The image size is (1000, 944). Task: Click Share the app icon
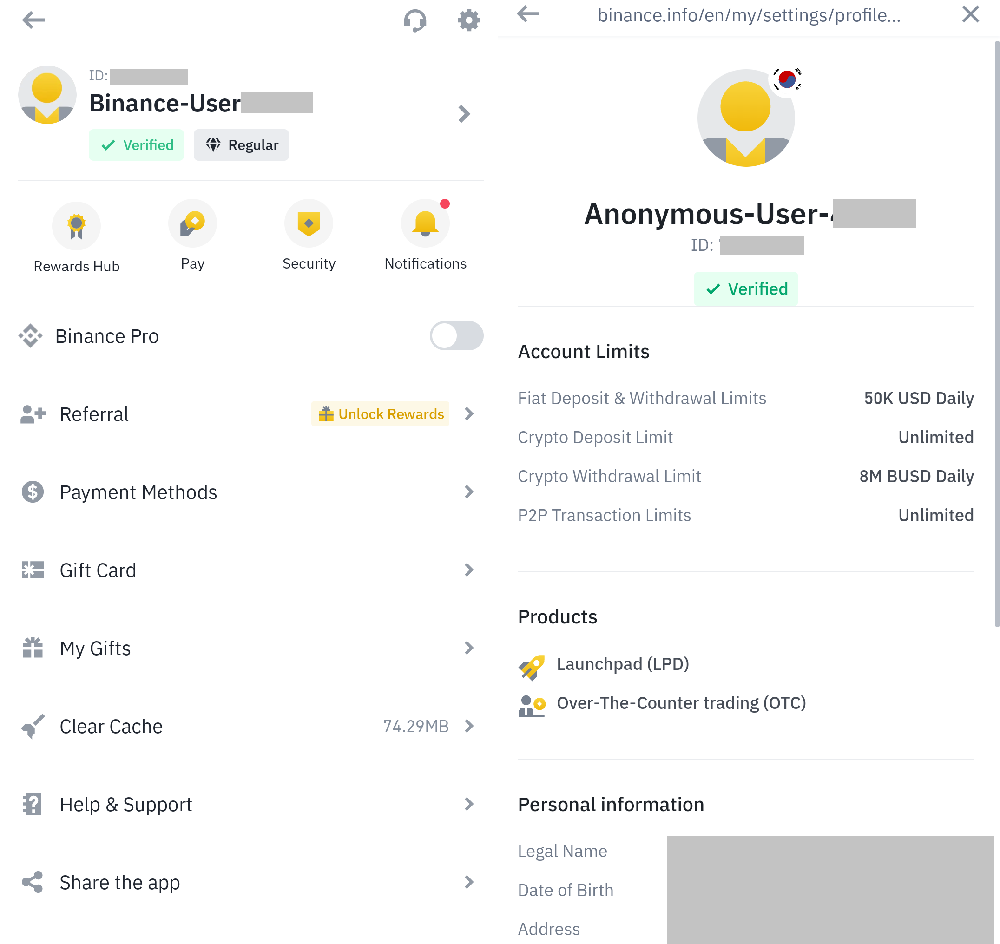33,882
